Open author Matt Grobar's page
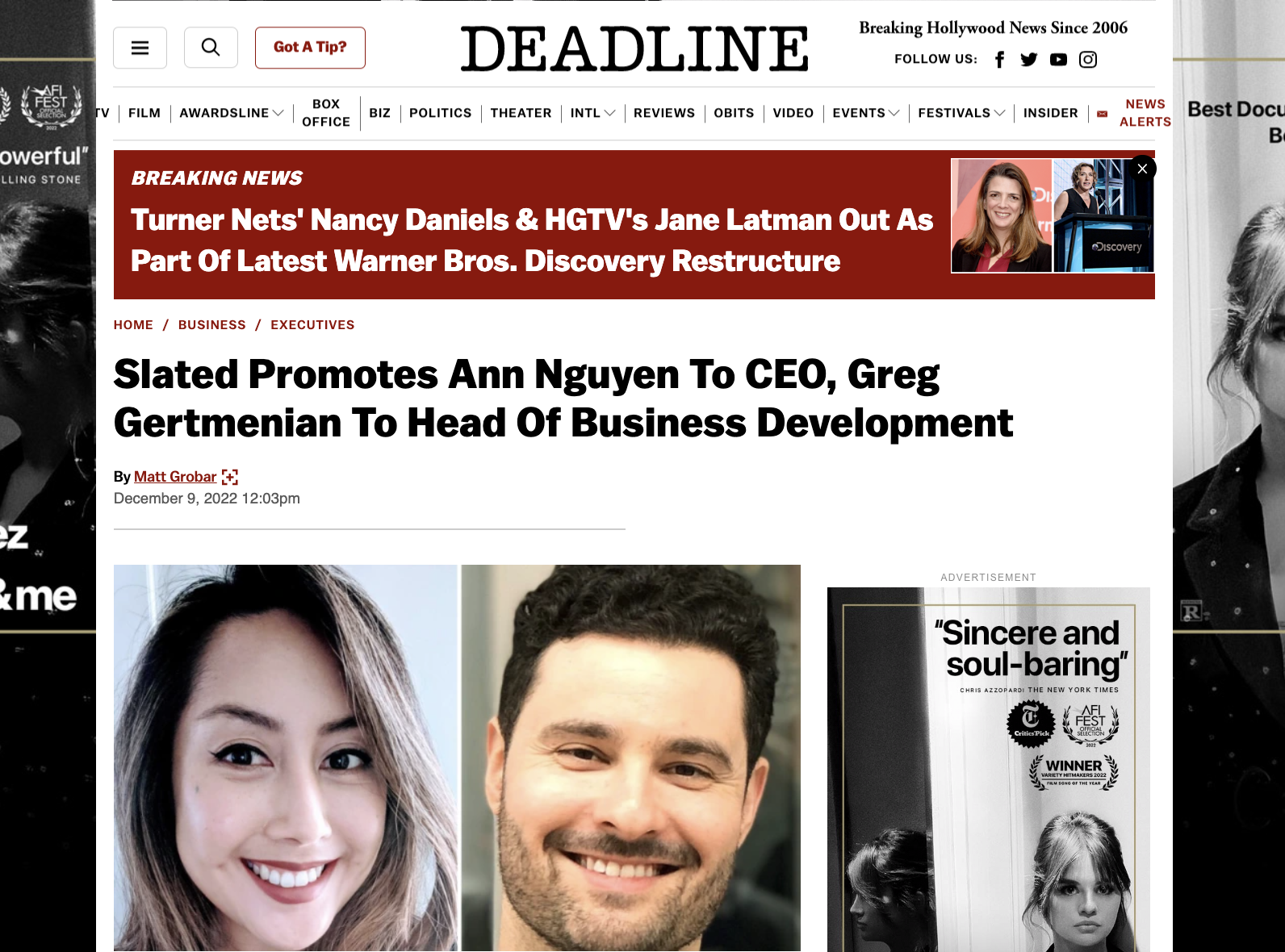 (x=175, y=477)
